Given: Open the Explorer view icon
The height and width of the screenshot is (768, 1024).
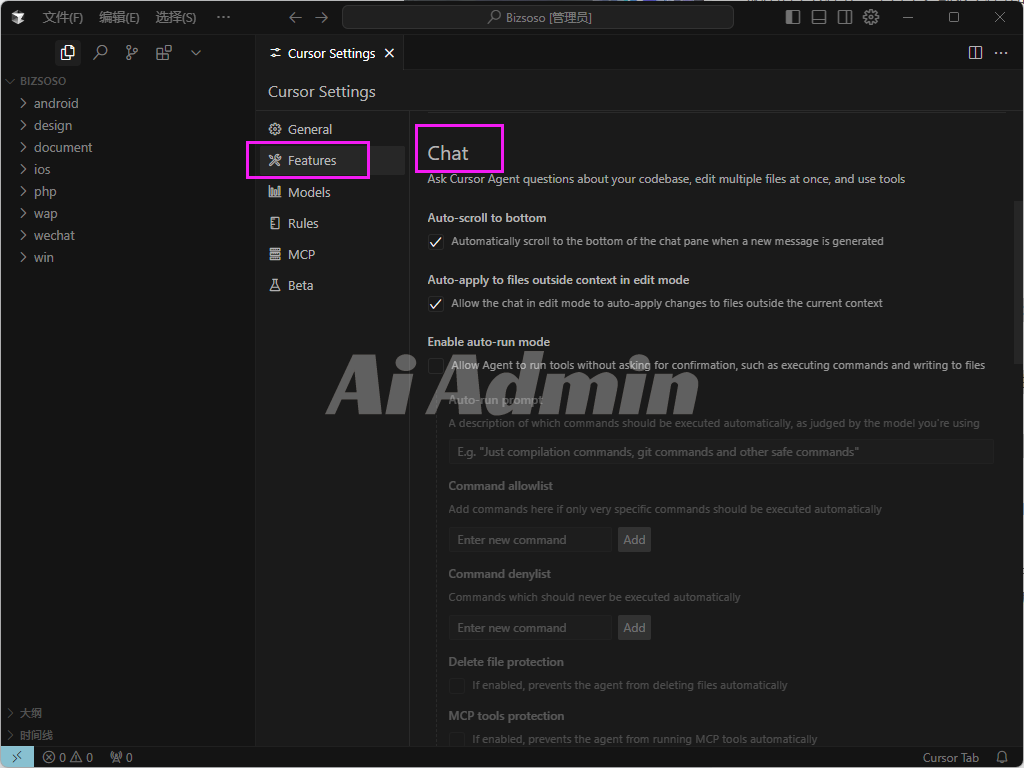Looking at the screenshot, I should (67, 53).
